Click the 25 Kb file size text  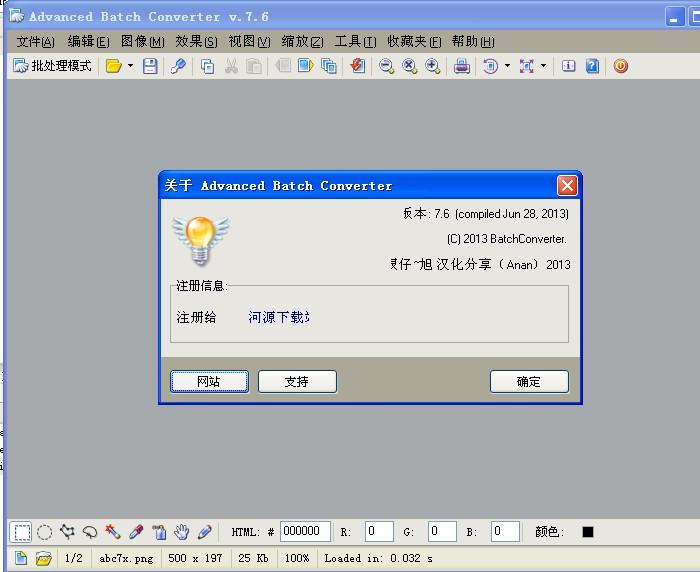253,558
